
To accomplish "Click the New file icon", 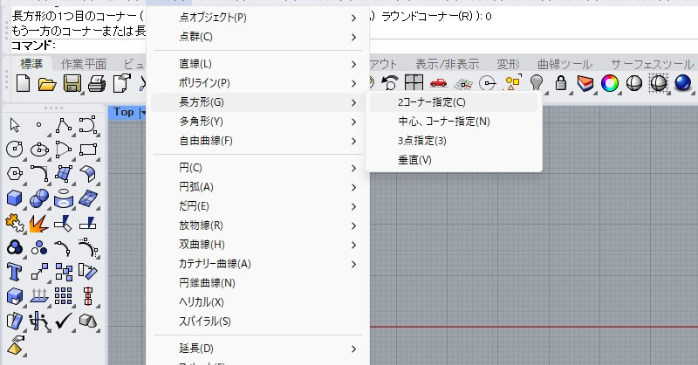I will tap(23, 83).
